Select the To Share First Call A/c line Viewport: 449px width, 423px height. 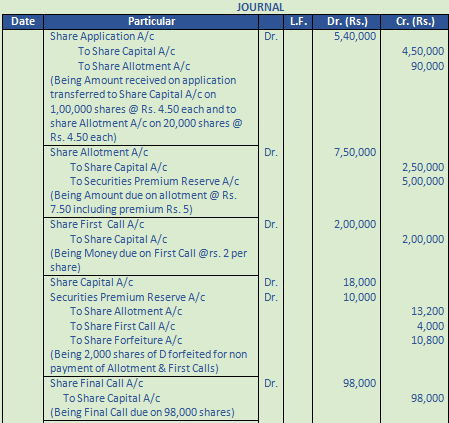[x=123, y=326]
